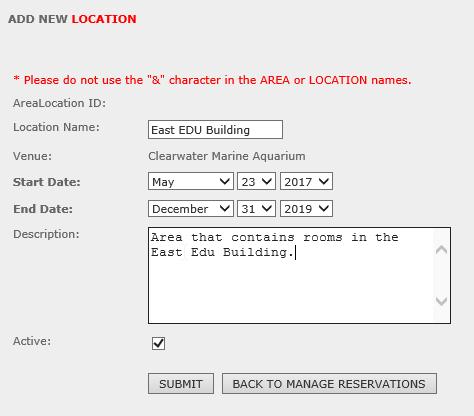Click the "Location Name:" field label
The width and height of the screenshot is (474, 416).
point(56,127)
